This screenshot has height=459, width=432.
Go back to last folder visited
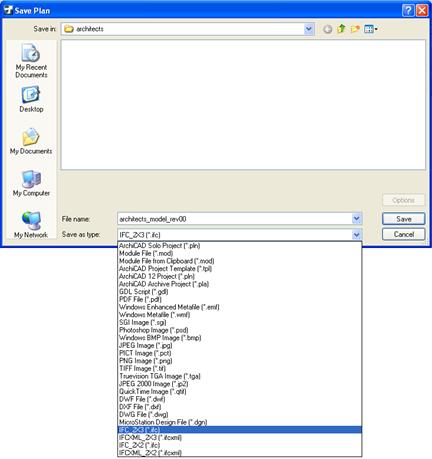[328, 29]
